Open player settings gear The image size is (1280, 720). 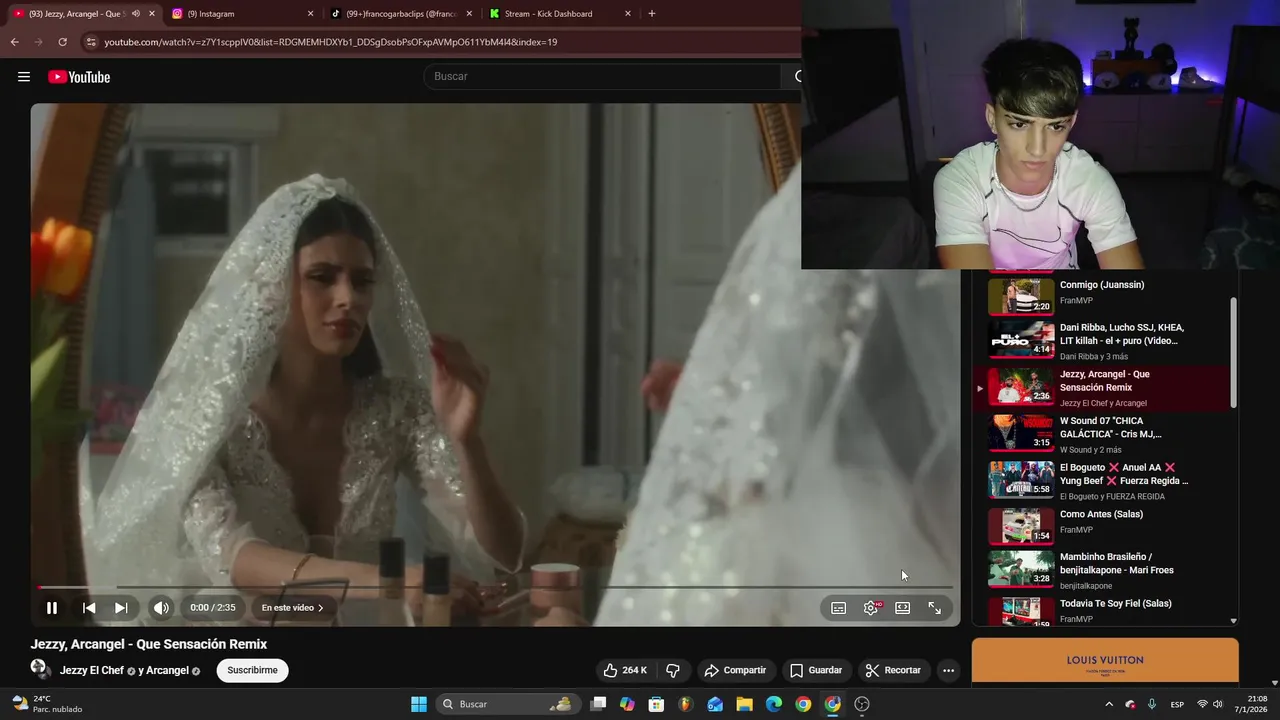coord(871,608)
